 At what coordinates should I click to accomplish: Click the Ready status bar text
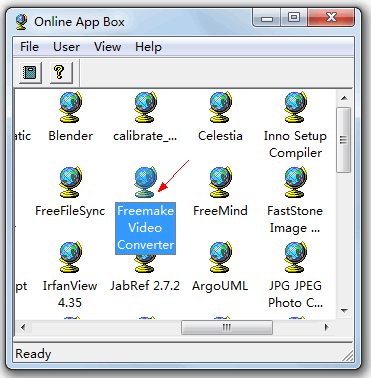[x=33, y=354]
